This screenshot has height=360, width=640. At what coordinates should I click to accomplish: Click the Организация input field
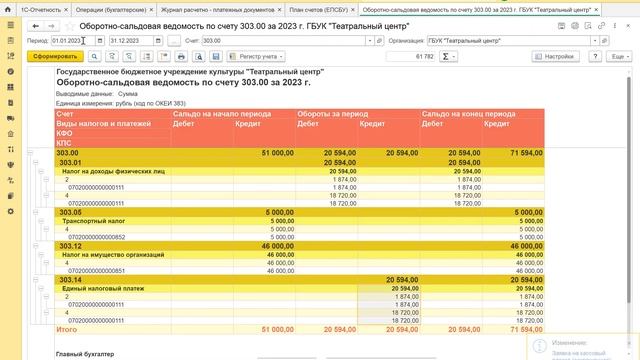click(x=509, y=41)
